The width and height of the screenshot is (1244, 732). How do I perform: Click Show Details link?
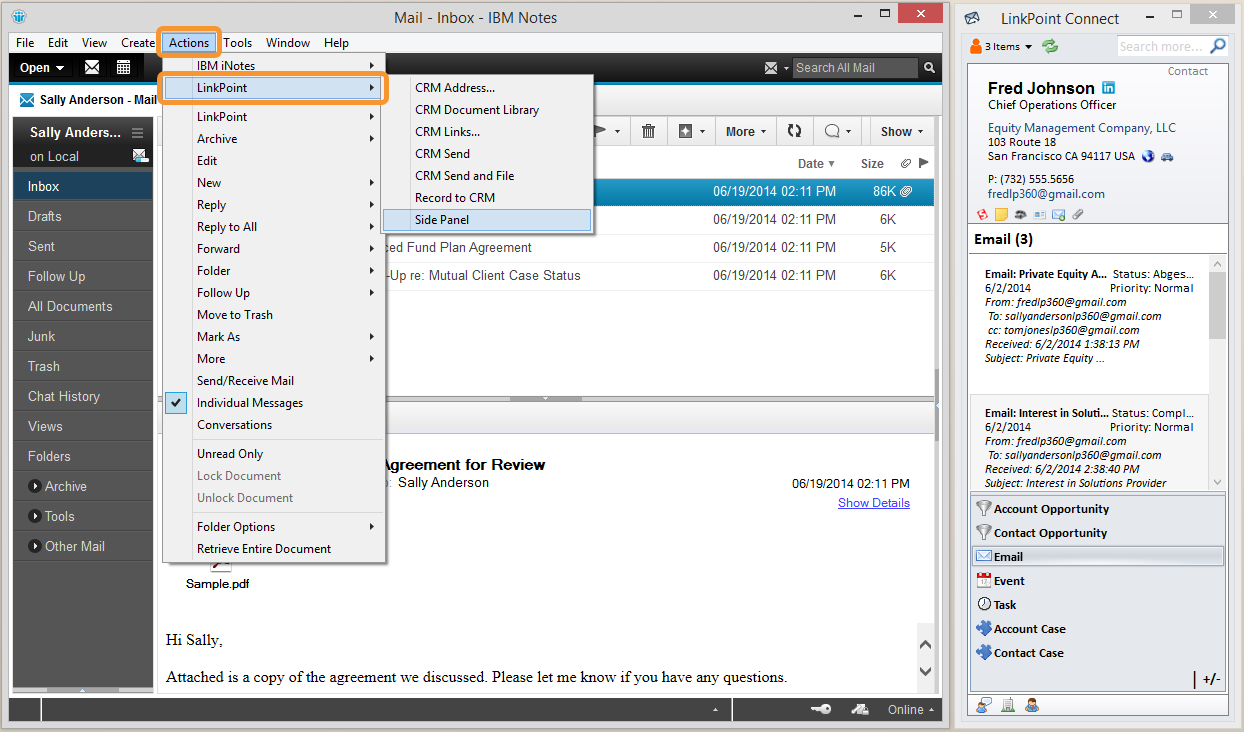pos(874,503)
